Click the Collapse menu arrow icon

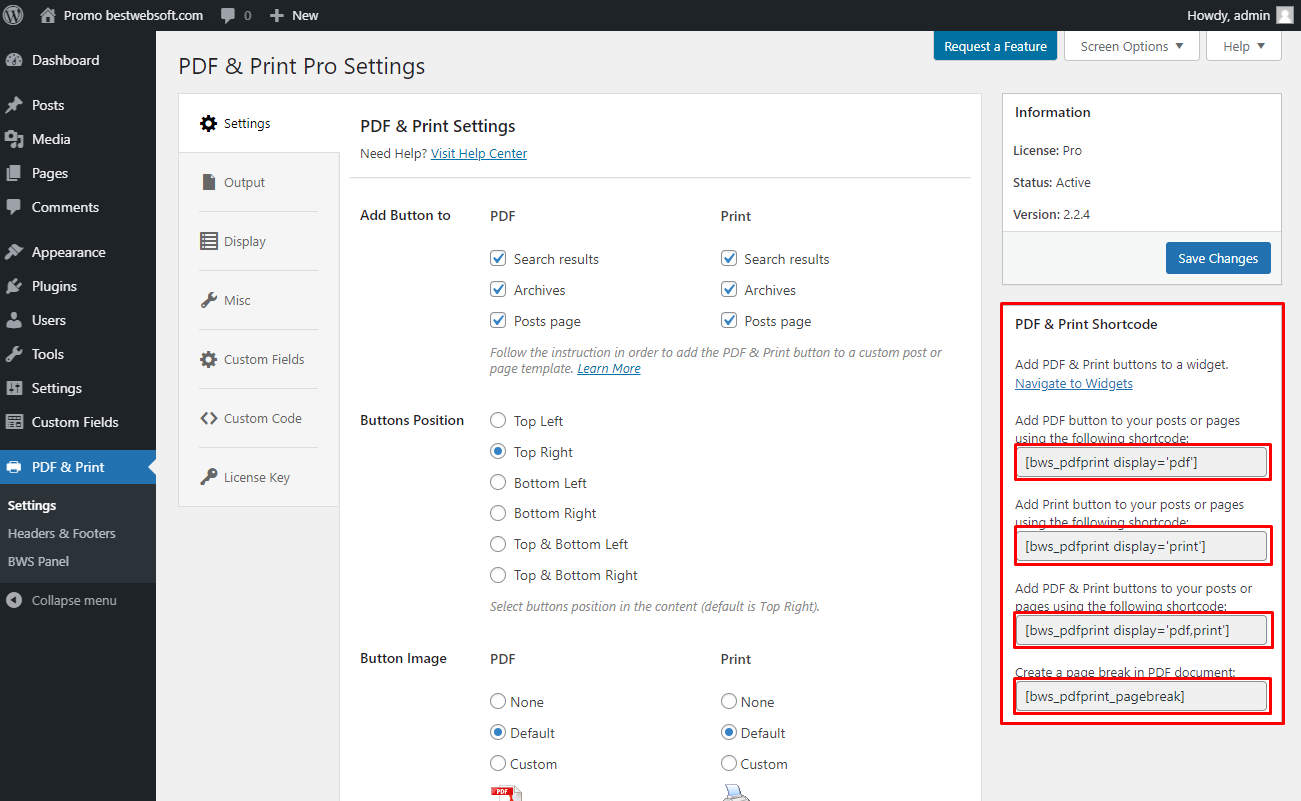click(x=14, y=601)
